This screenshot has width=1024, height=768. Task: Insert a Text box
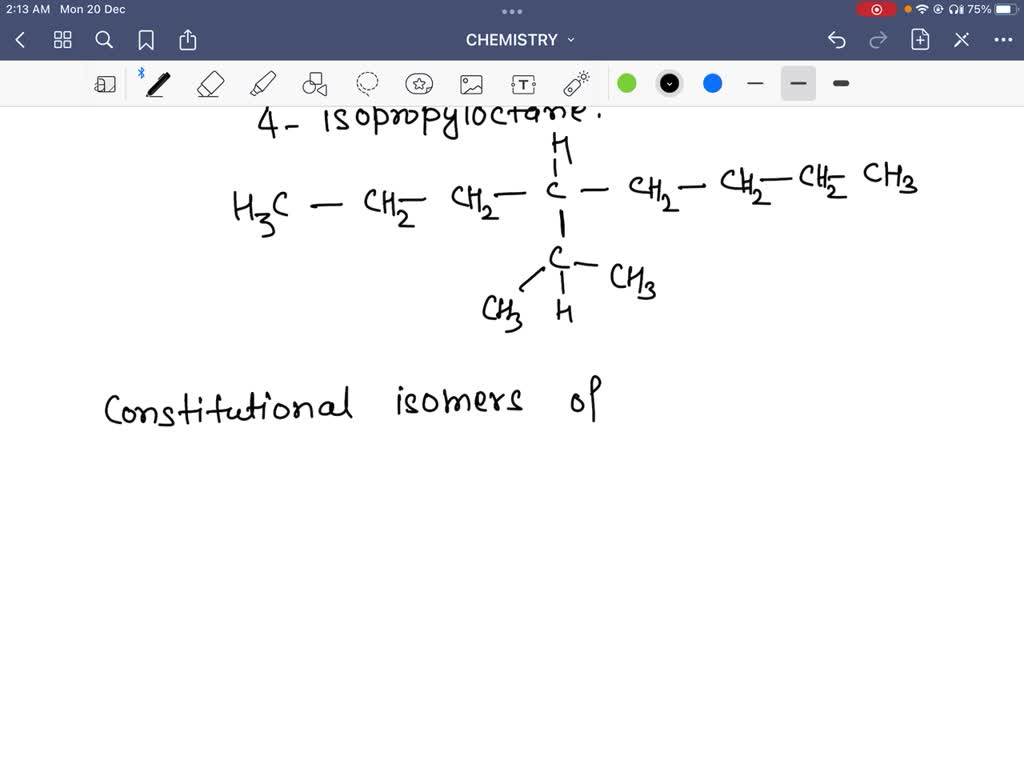click(x=523, y=84)
